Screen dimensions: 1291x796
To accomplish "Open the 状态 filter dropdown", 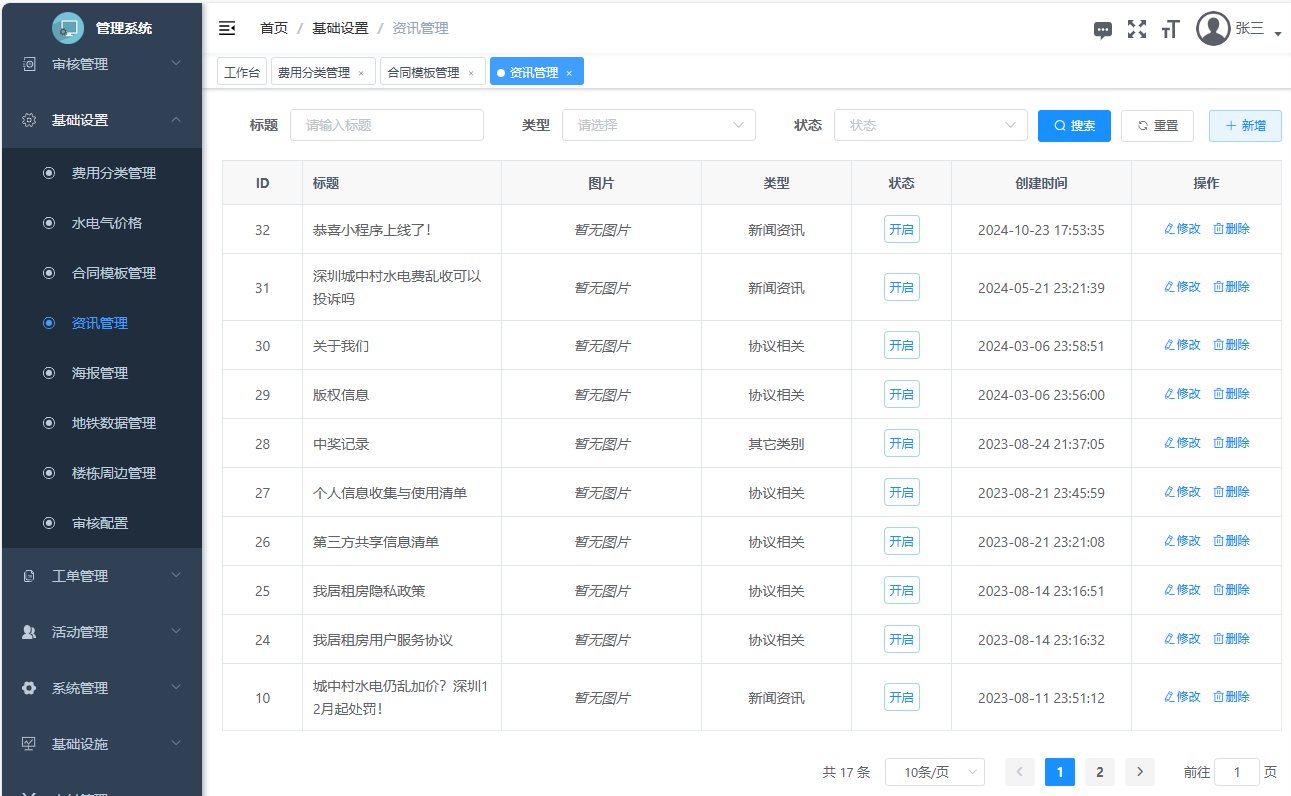I will pos(930,125).
